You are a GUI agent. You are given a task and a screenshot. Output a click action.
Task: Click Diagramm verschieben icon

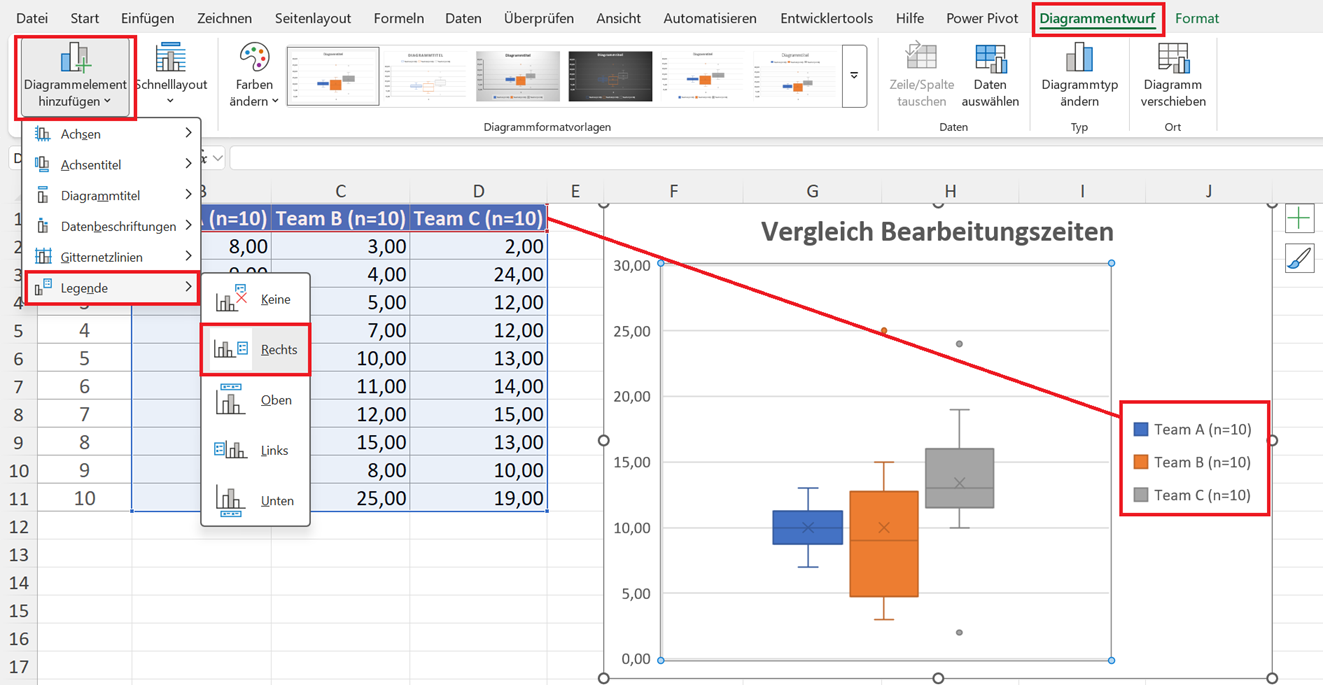pos(1173,57)
